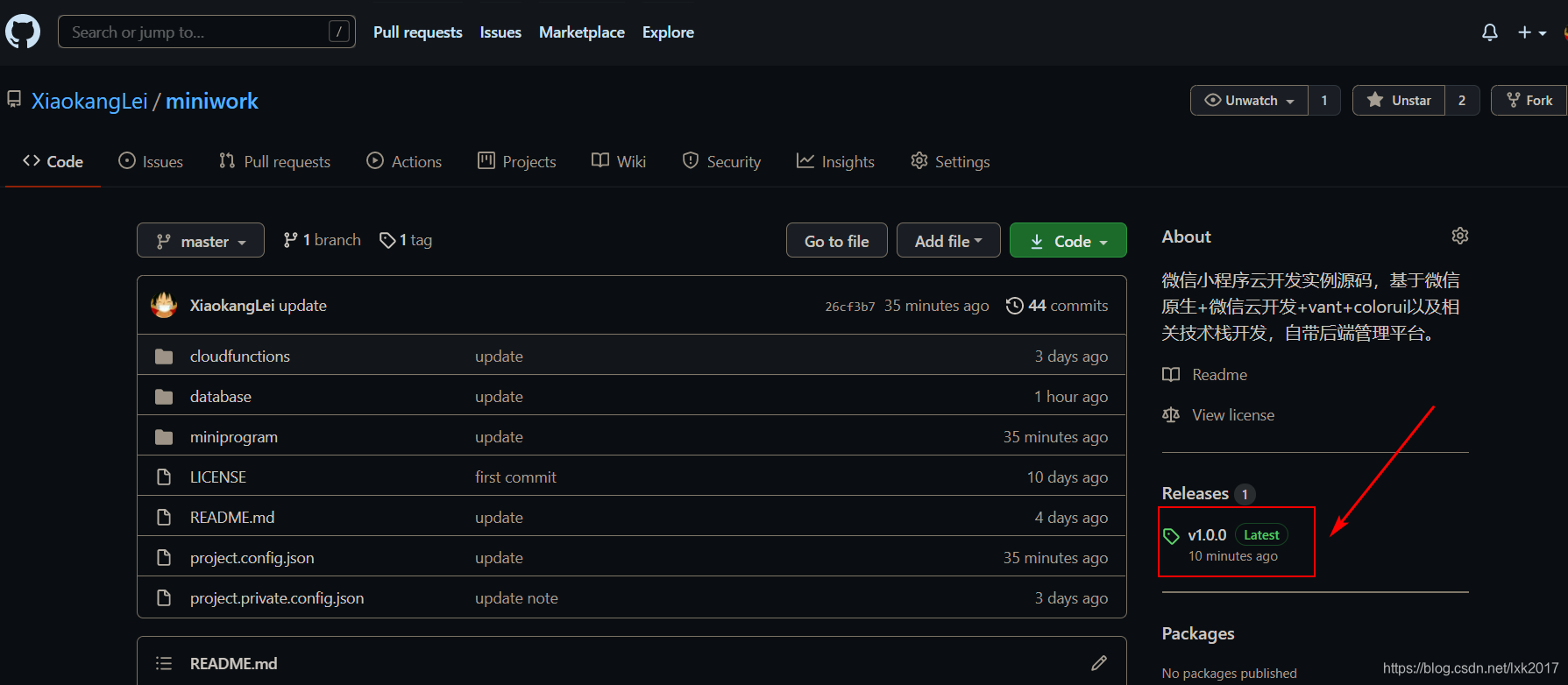Image resolution: width=1568 pixels, height=685 pixels.
Task: Open the cloudfunctions folder
Action: click(240, 357)
